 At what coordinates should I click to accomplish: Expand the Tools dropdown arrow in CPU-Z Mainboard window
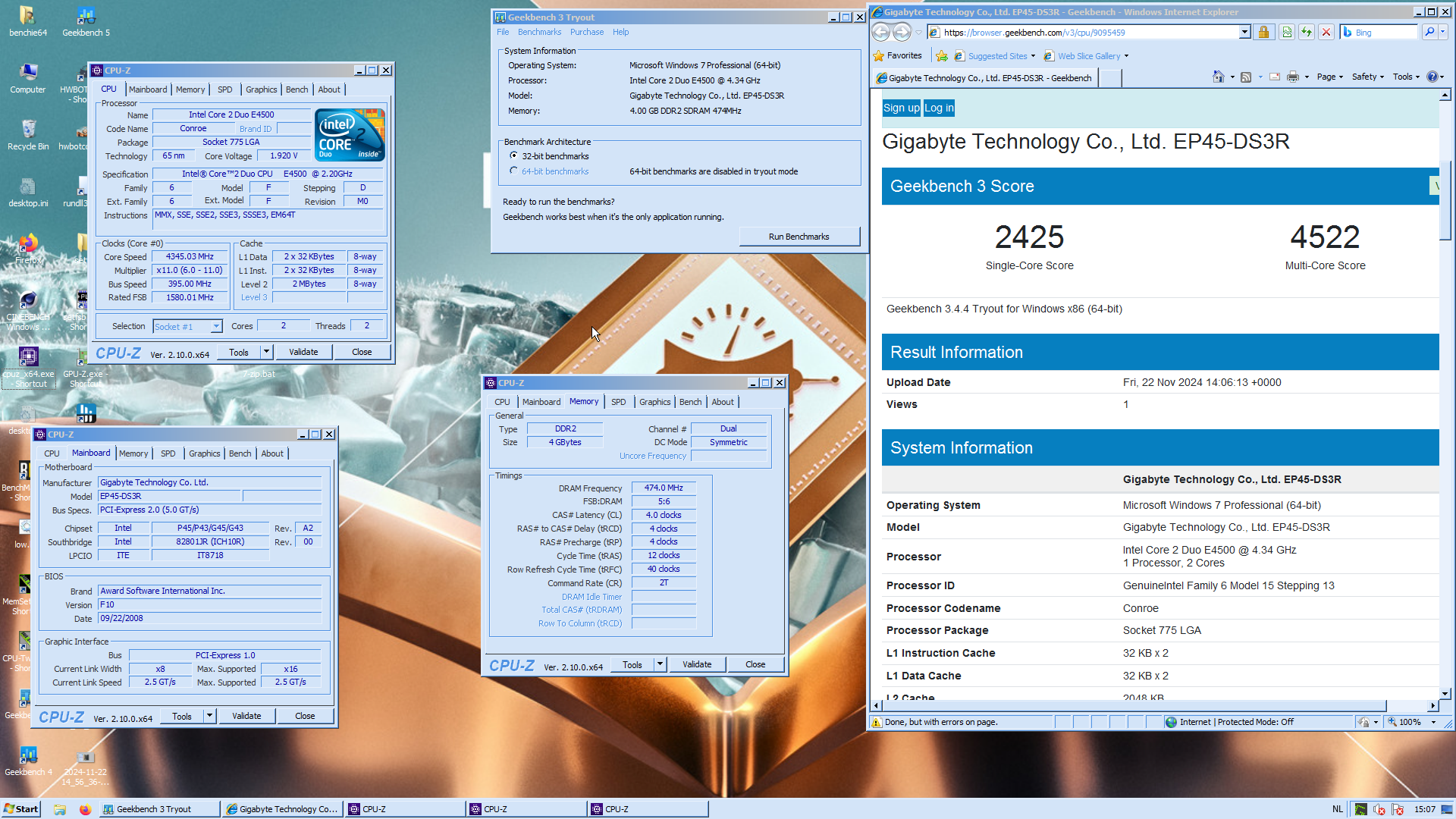coord(209,716)
